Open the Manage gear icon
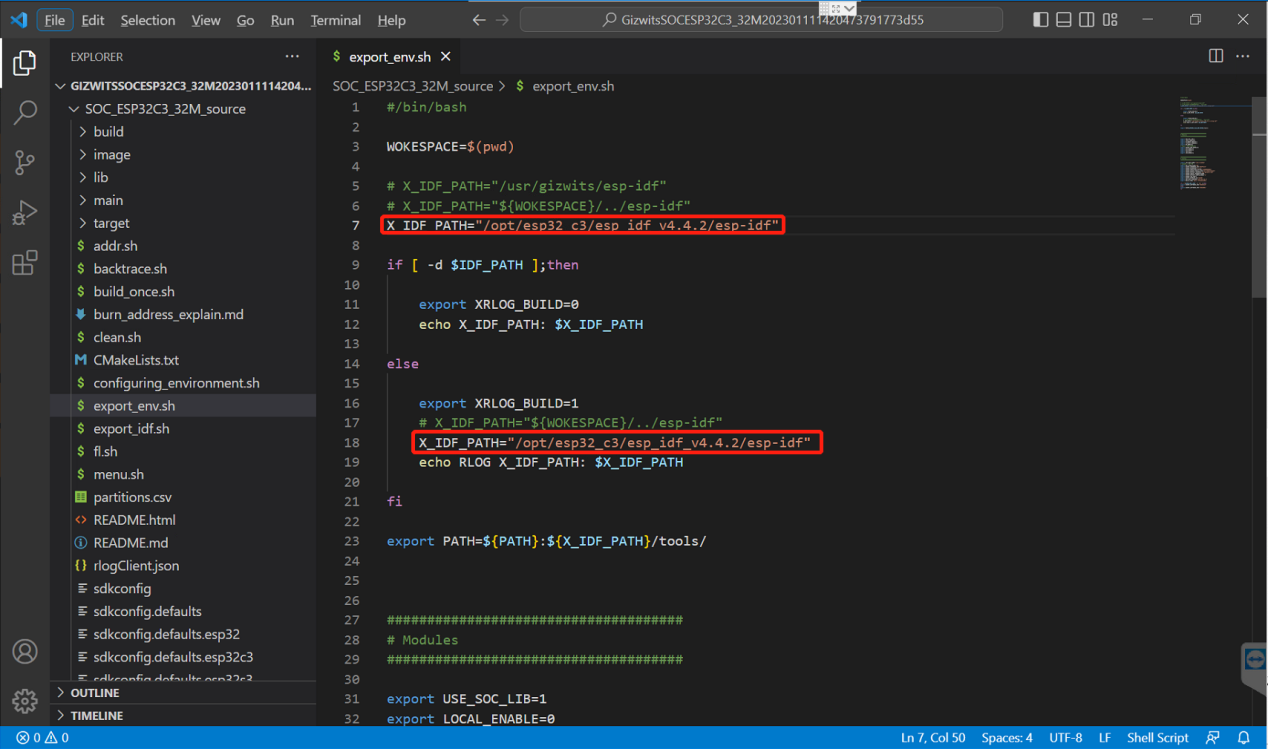The width and height of the screenshot is (1268, 749). [25, 700]
